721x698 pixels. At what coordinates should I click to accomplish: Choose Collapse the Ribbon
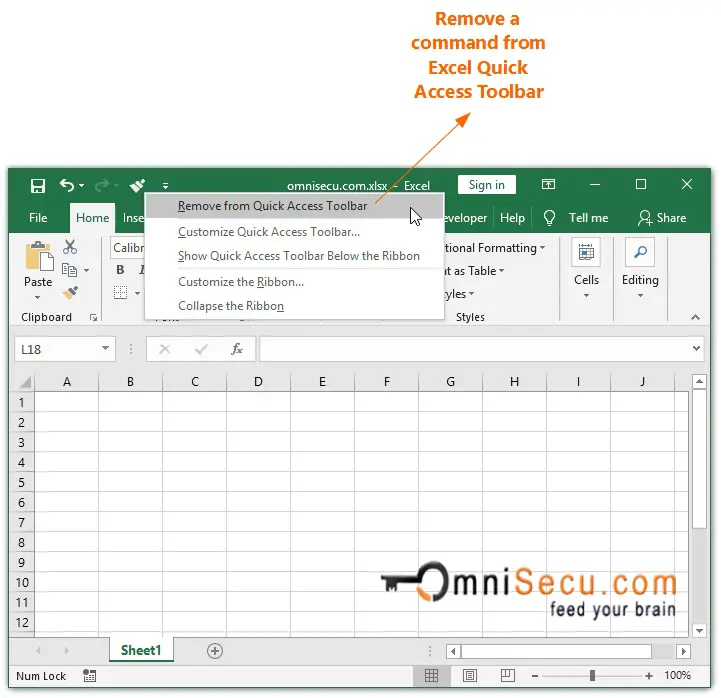click(x=294, y=306)
